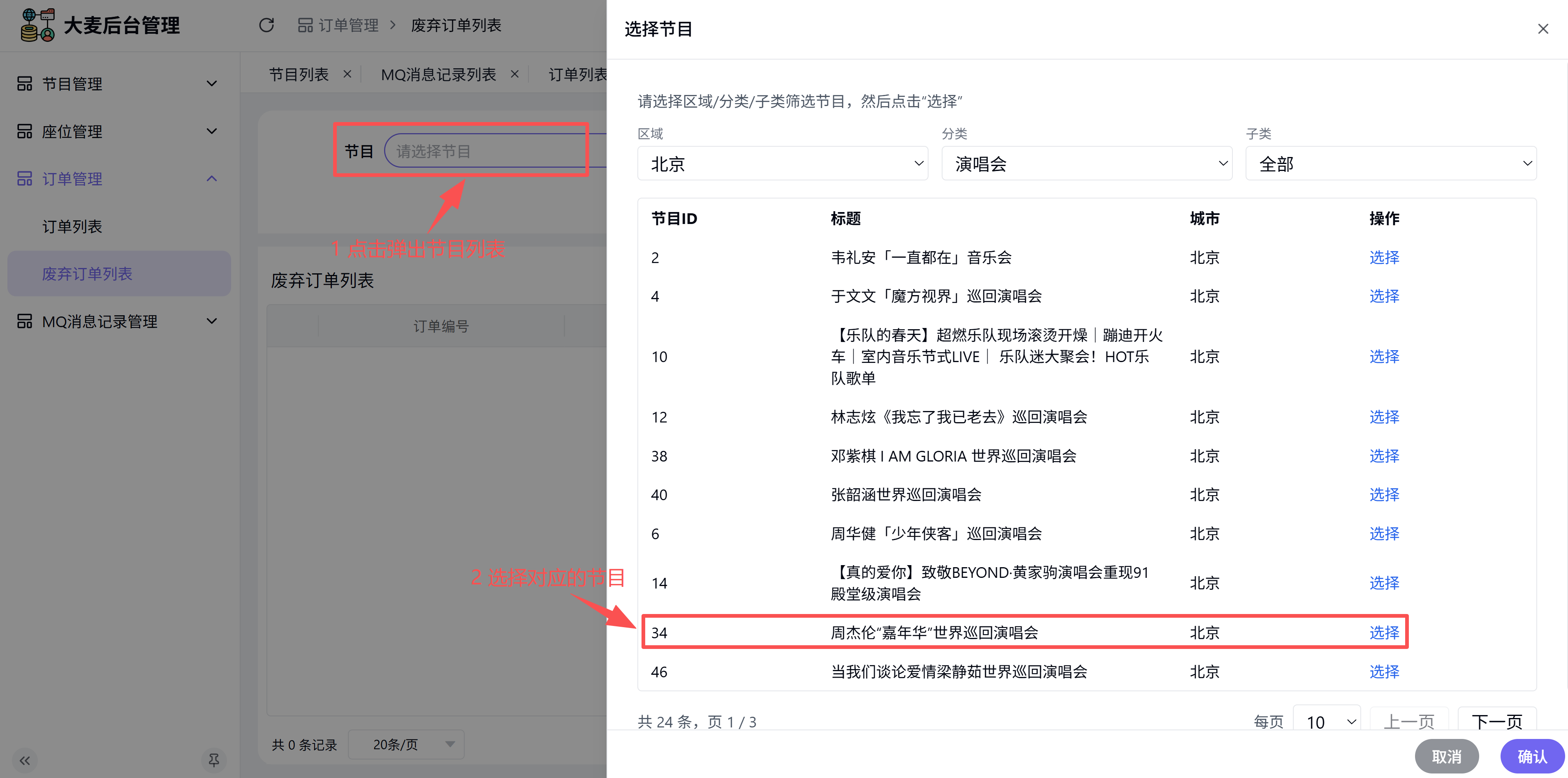The image size is (1568, 778).
Task: Click the refresh icon in header
Action: pos(266,25)
